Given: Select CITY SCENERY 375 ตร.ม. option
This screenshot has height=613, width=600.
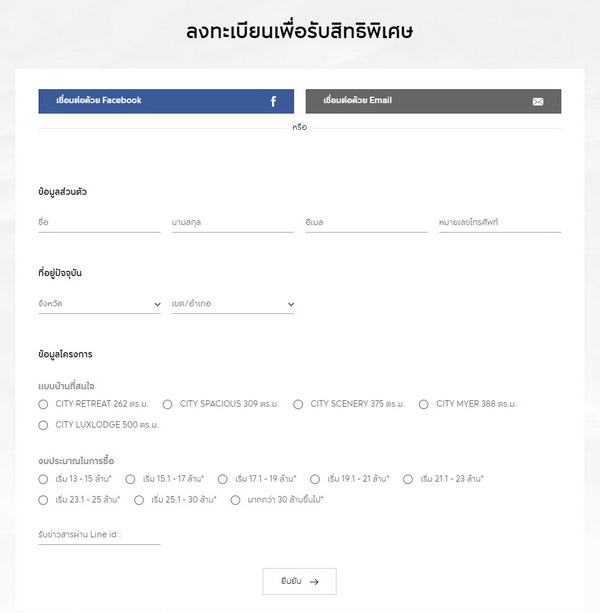Looking at the screenshot, I should click(x=298, y=404).
